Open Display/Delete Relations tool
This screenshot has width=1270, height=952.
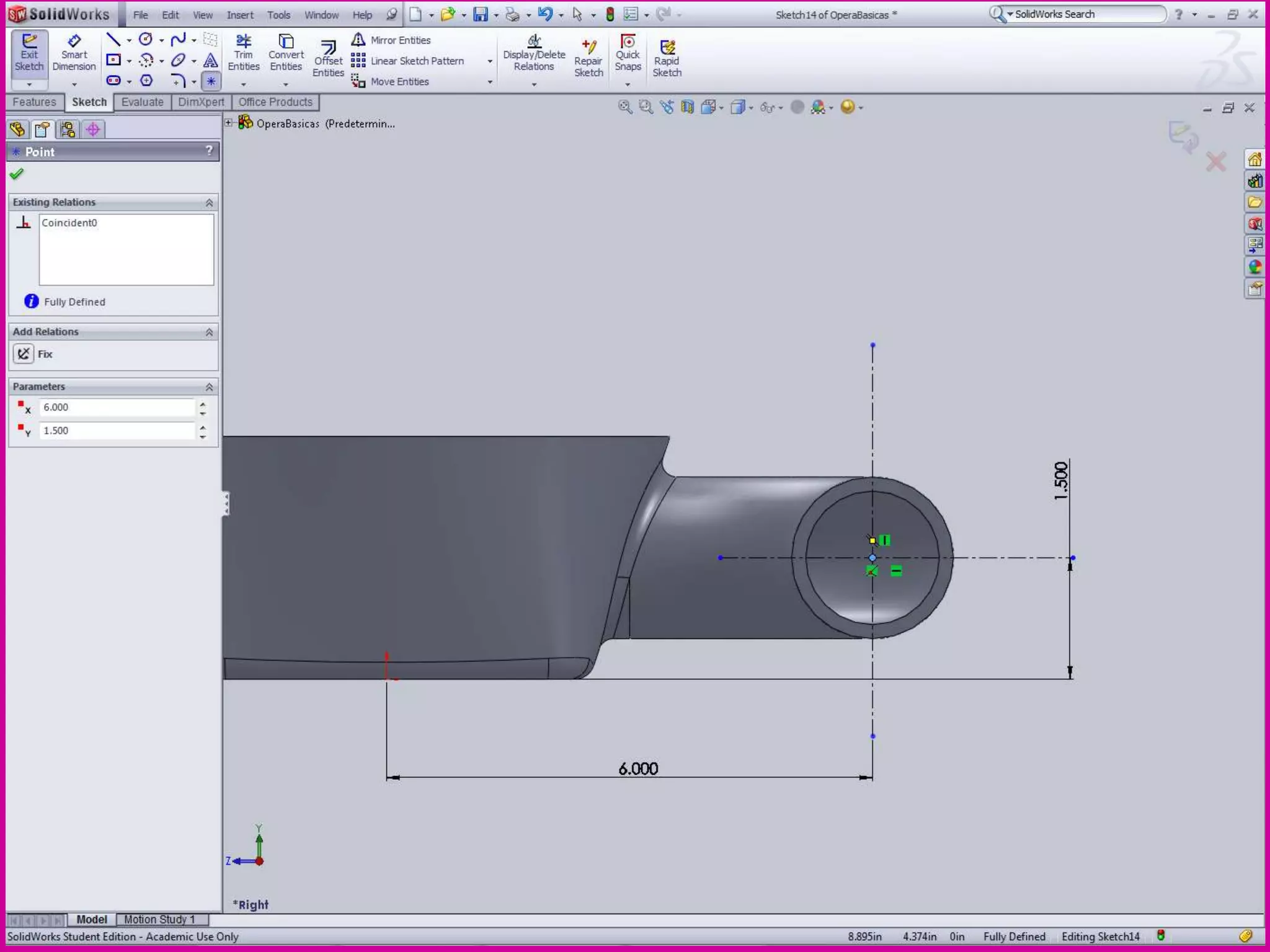click(x=534, y=53)
